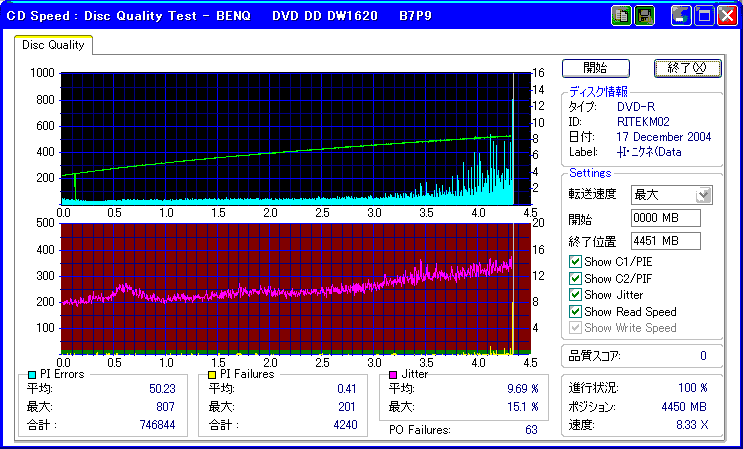
Task: Click the PI Errors total 746844
Action: (x=157, y=424)
